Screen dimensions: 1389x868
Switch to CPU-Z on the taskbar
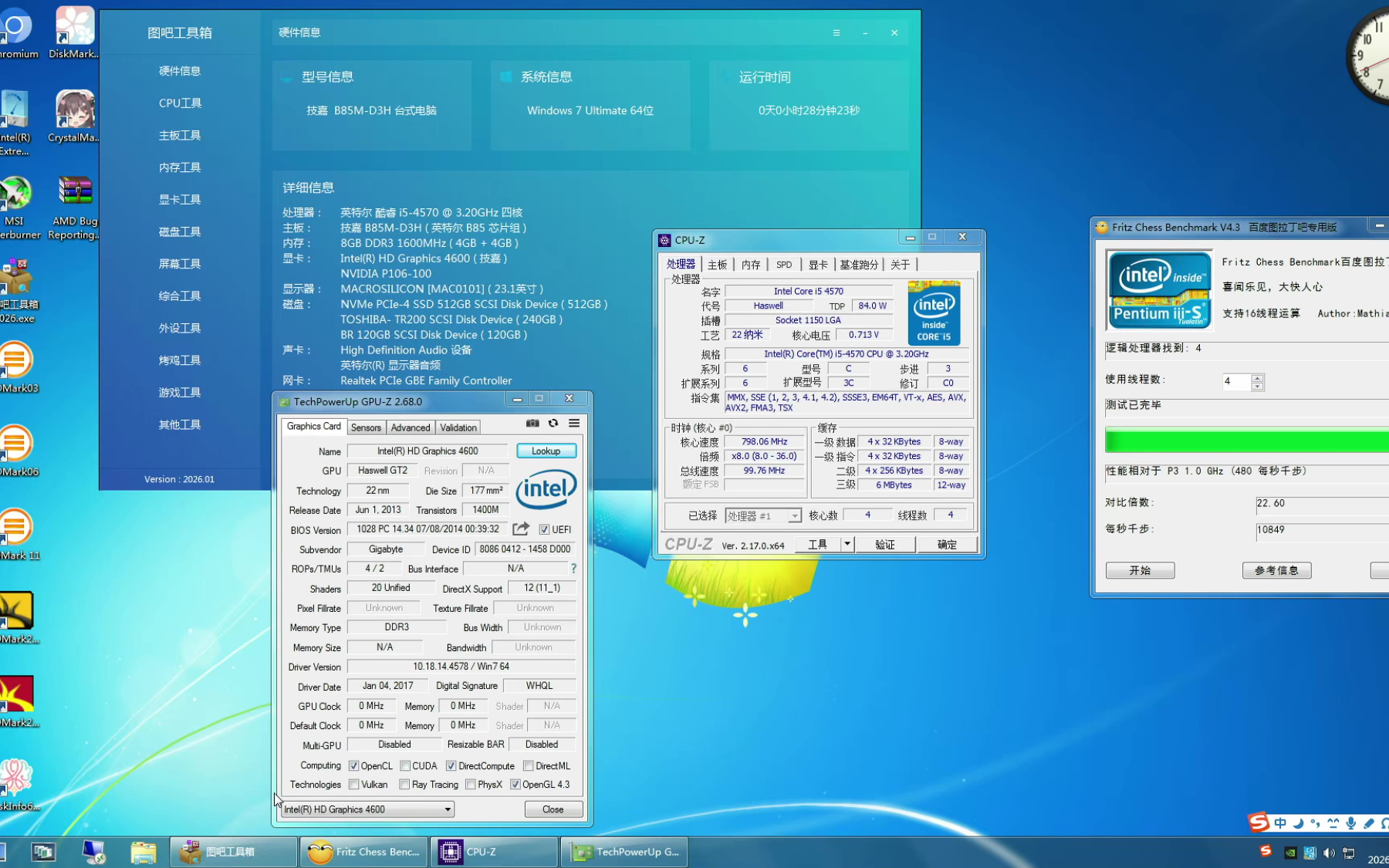(x=495, y=852)
